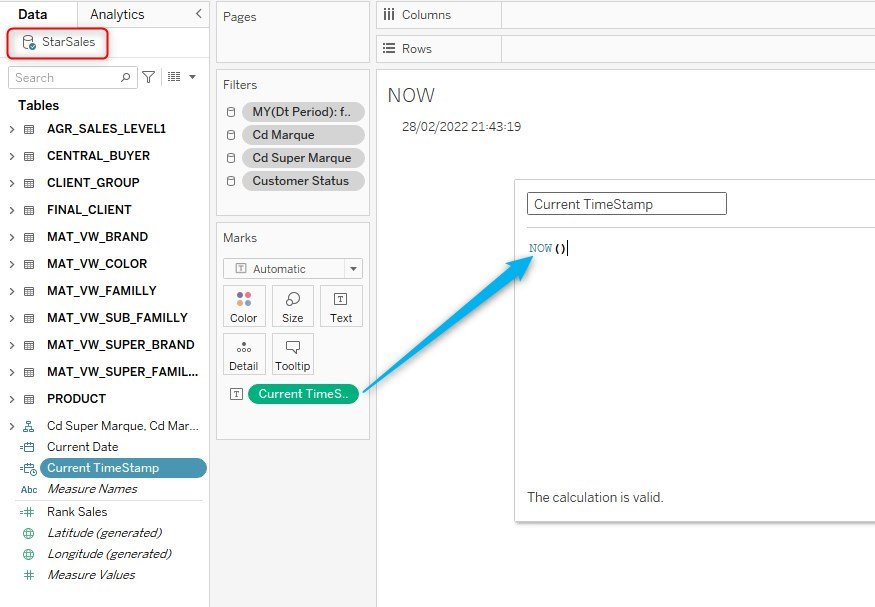This screenshot has height=607, width=875.
Task: Click the MAT_VW_SUPER_BRAND table icon
Action: coord(29,345)
